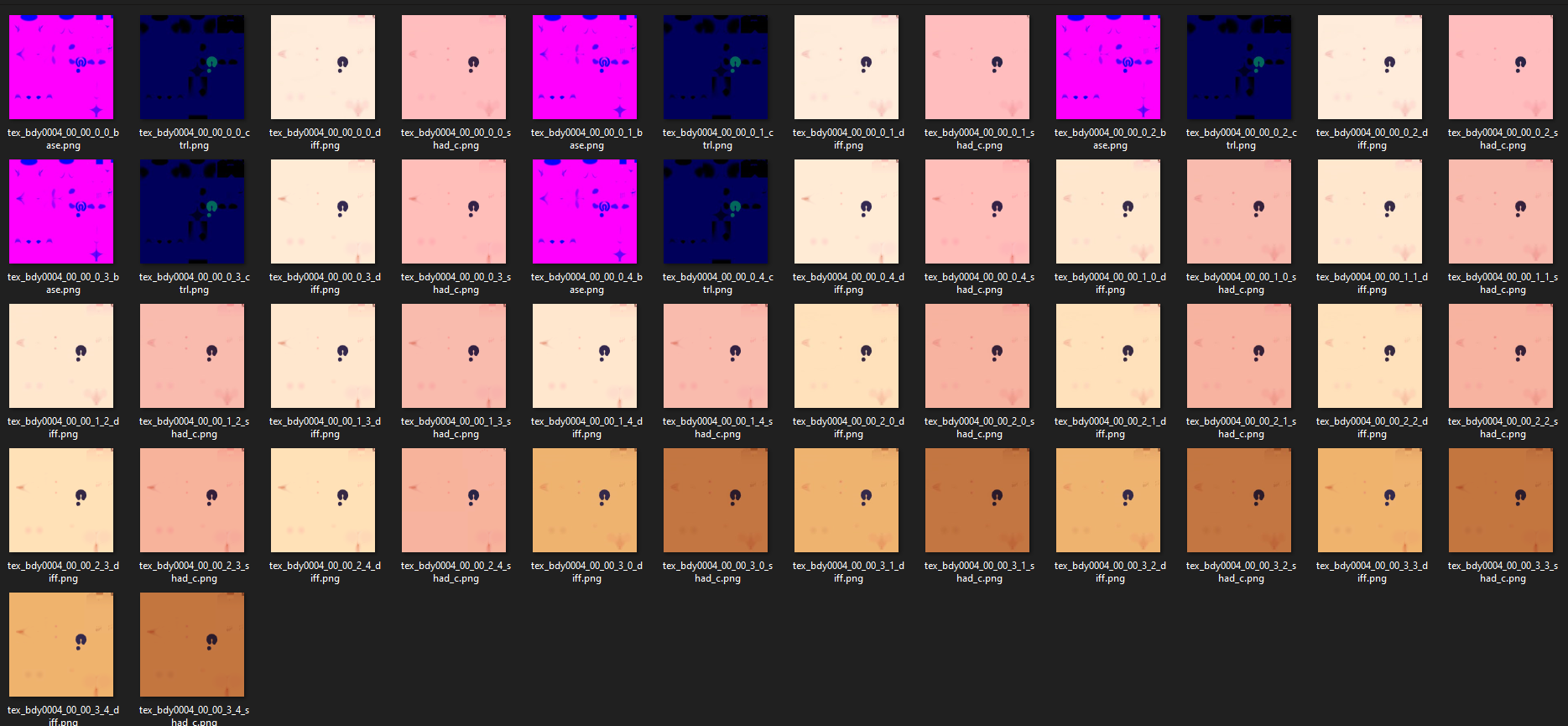Viewport: 1568px width, 726px height.
Task: Select the tex_bdy0004_00_00_0_2_base.png thumbnail
Action: coord(1108,67)
